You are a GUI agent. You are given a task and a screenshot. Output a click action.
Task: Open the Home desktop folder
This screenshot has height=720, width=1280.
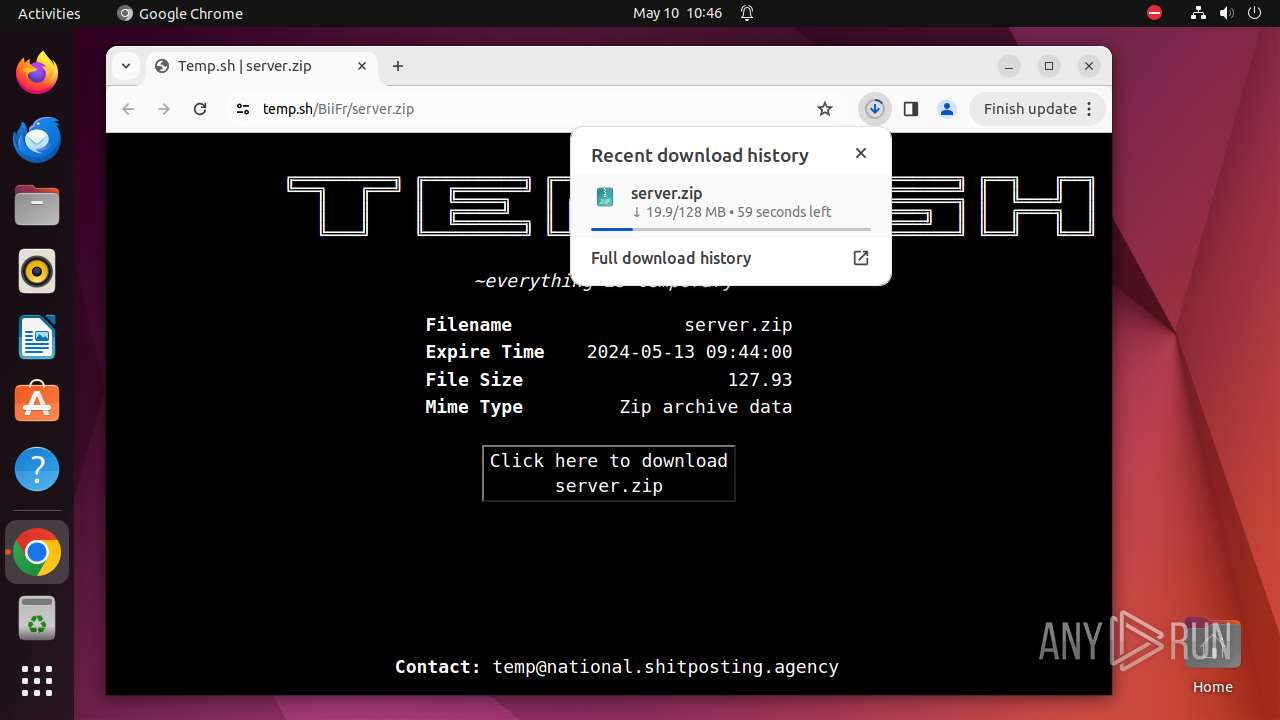click(1212, 657)
